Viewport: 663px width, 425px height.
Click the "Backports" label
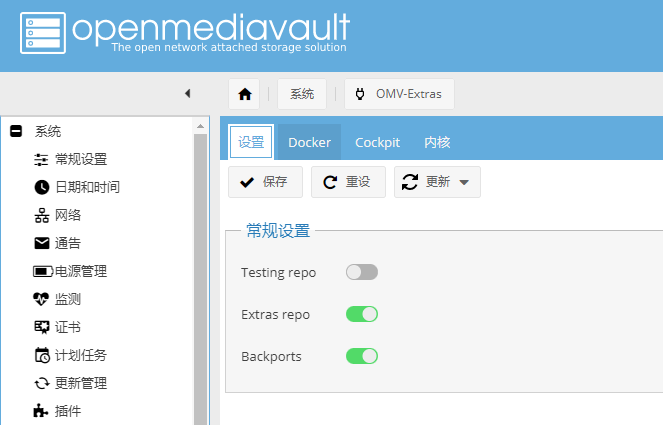coord(271,356)
